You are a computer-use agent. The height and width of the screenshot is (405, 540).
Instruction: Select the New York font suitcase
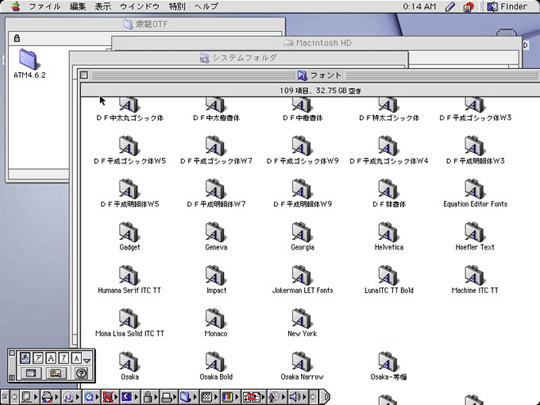[x=302, y=318]
